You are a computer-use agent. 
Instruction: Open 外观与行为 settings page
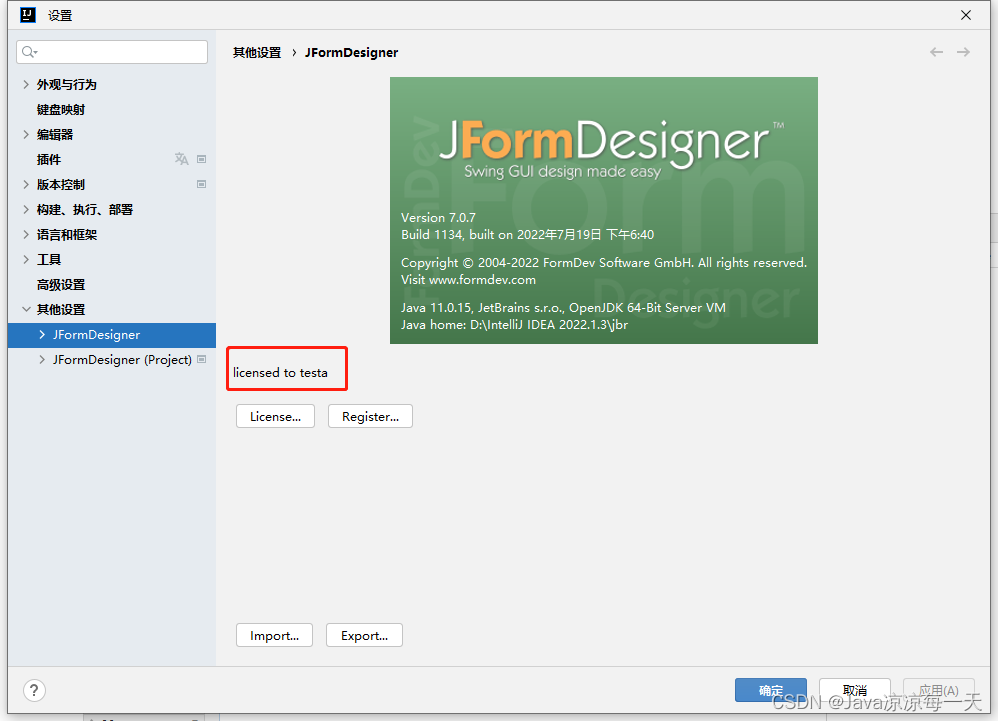coord(67,85)
